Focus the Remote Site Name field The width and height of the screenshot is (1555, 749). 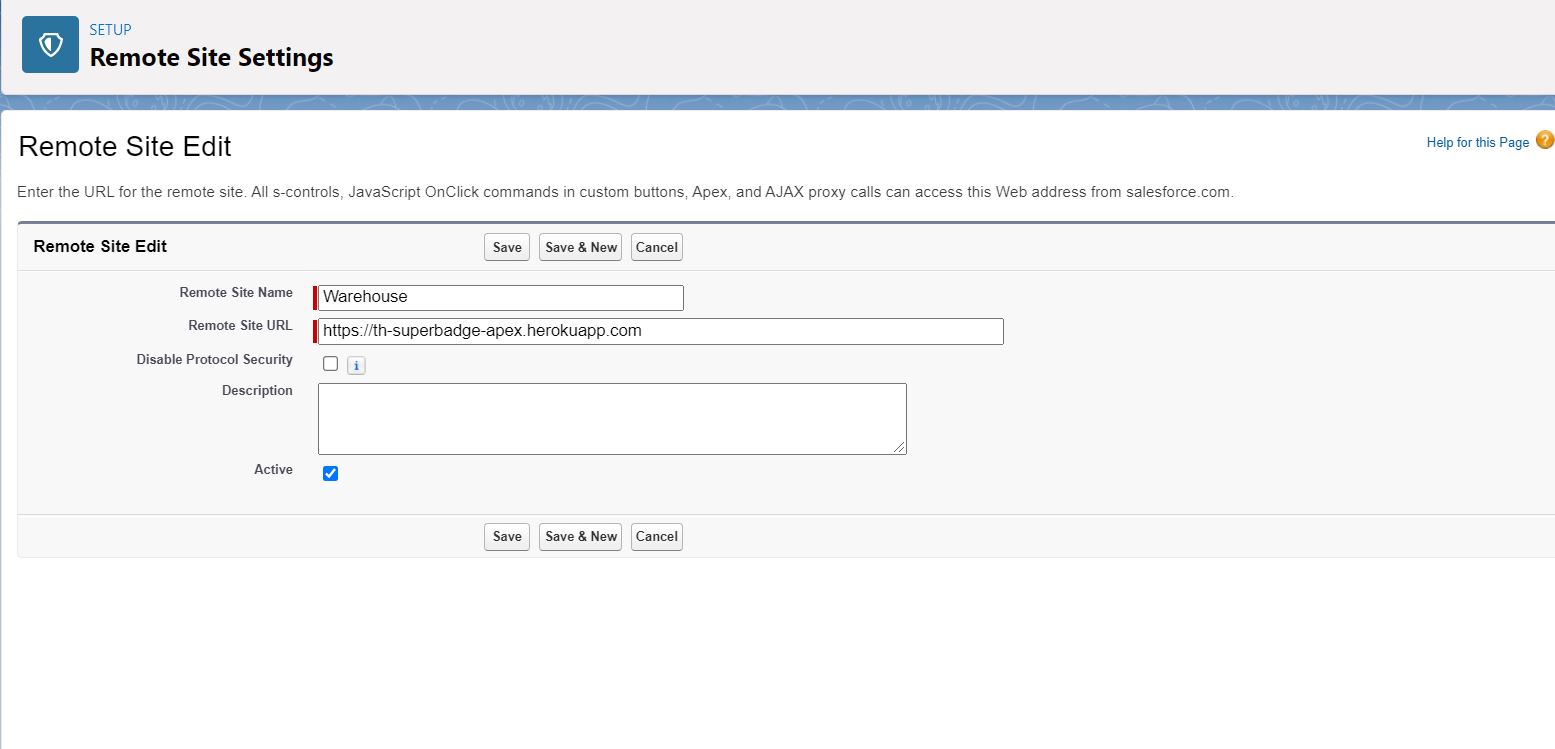point(501,297)
